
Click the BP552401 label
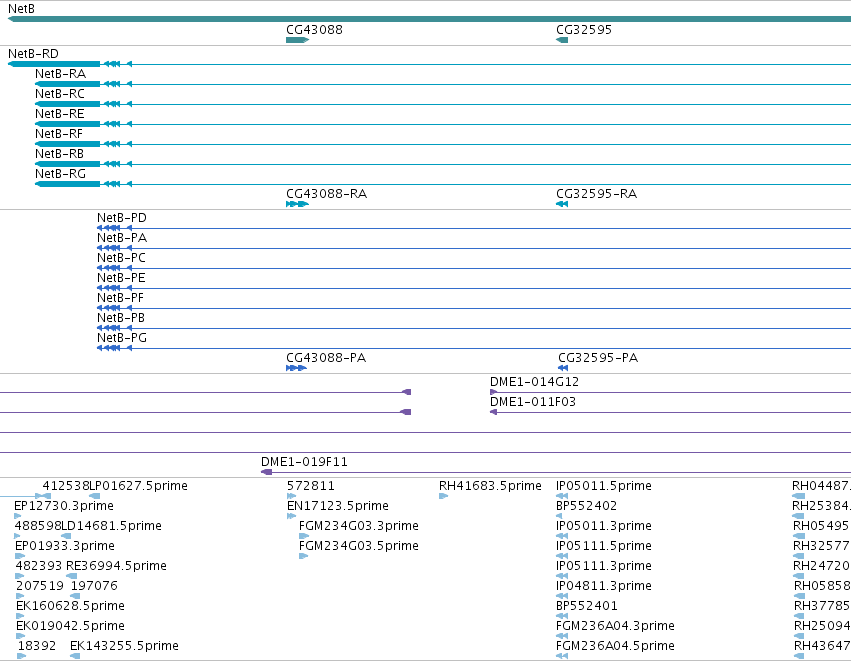(x=587, y=606)
